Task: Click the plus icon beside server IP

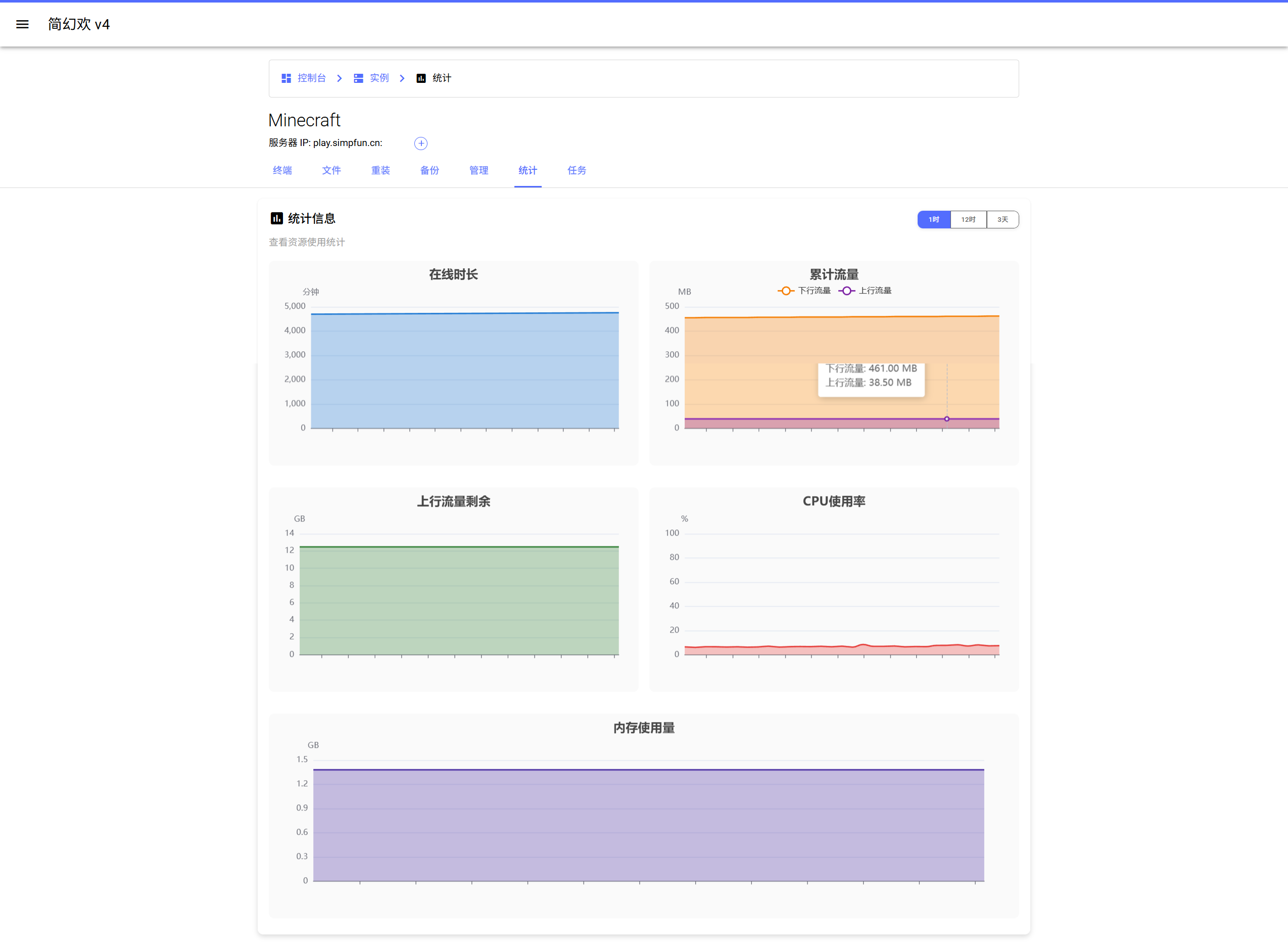Action: pyautogui.click(x=421, y=144)
